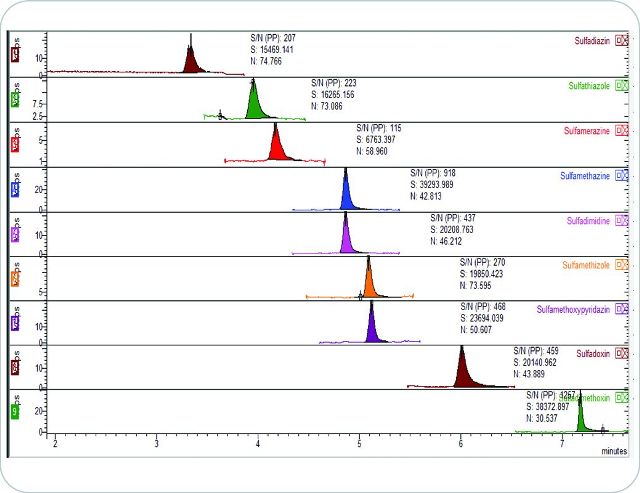Close the Sulfamethoxypyridazin chromatogram pane

coord(625,309)
